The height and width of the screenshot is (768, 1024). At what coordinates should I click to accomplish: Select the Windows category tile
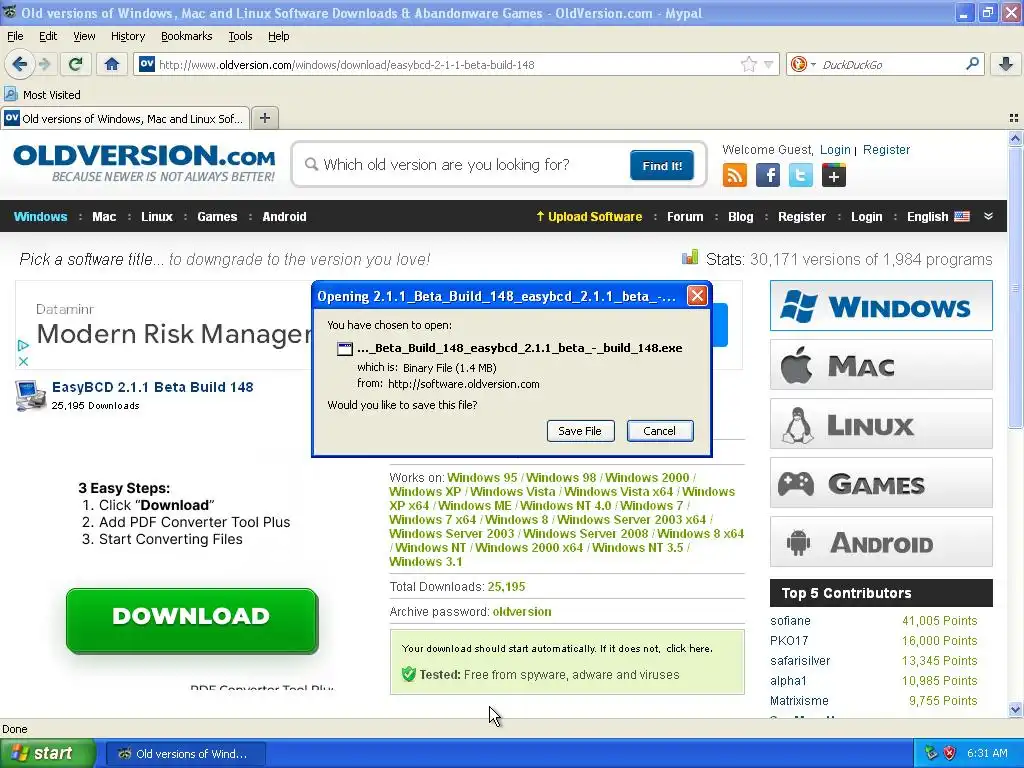pyautogui.click(x=881, y=306)
